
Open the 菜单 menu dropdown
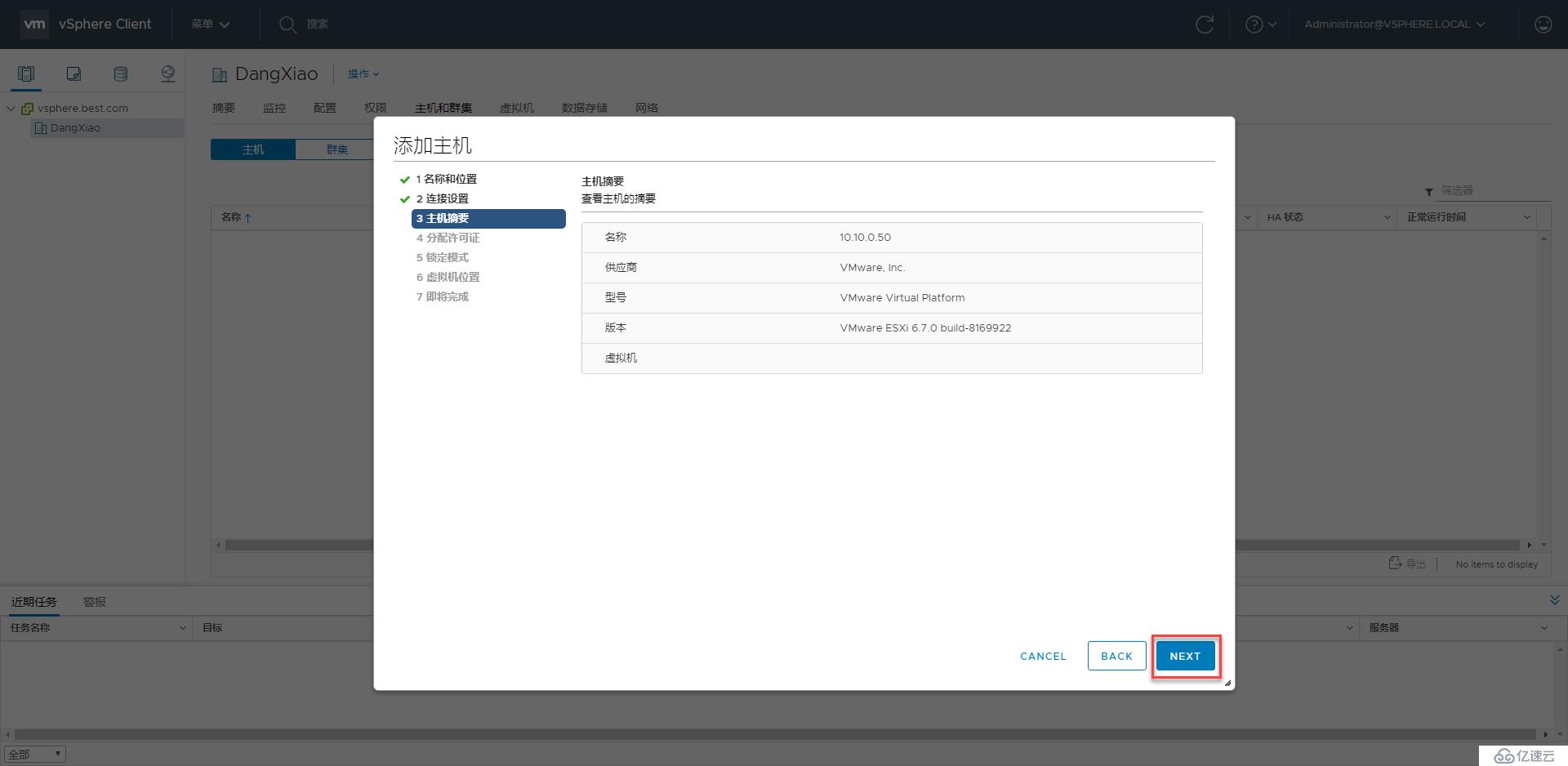click(x=211, y=24)
